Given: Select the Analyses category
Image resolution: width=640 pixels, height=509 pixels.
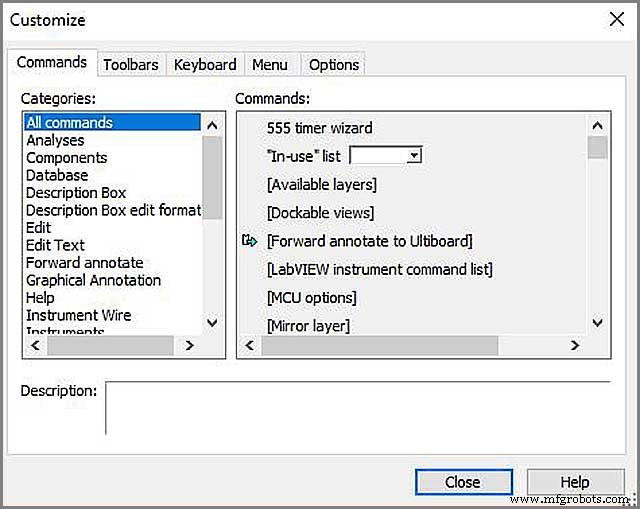Looking at the screenshot, I should [55, 140].
